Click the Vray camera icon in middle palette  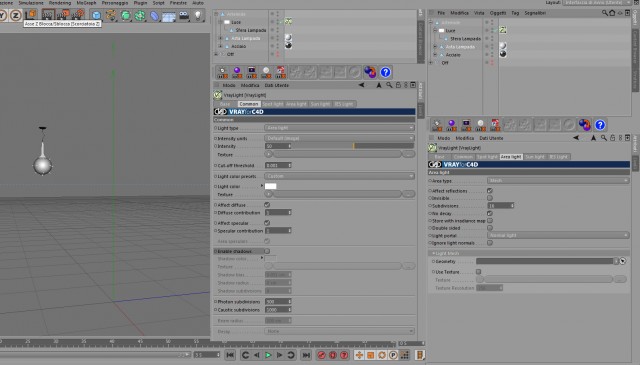tap(251, 72)
